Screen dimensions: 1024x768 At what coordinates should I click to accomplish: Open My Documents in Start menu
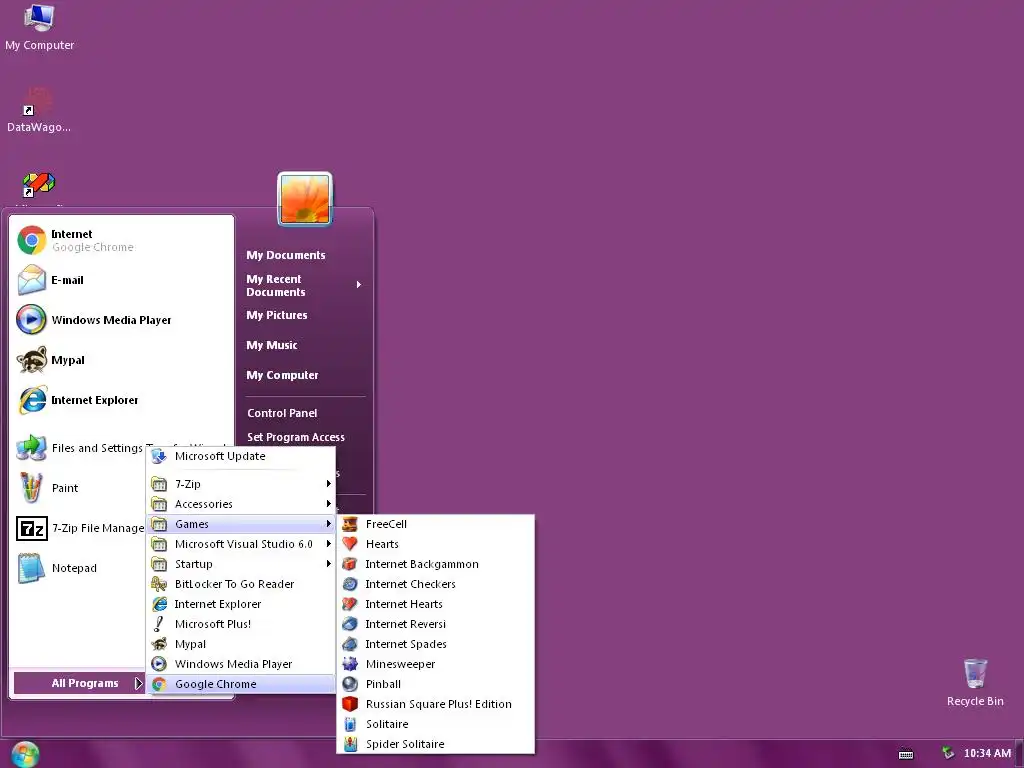(285, 255)
